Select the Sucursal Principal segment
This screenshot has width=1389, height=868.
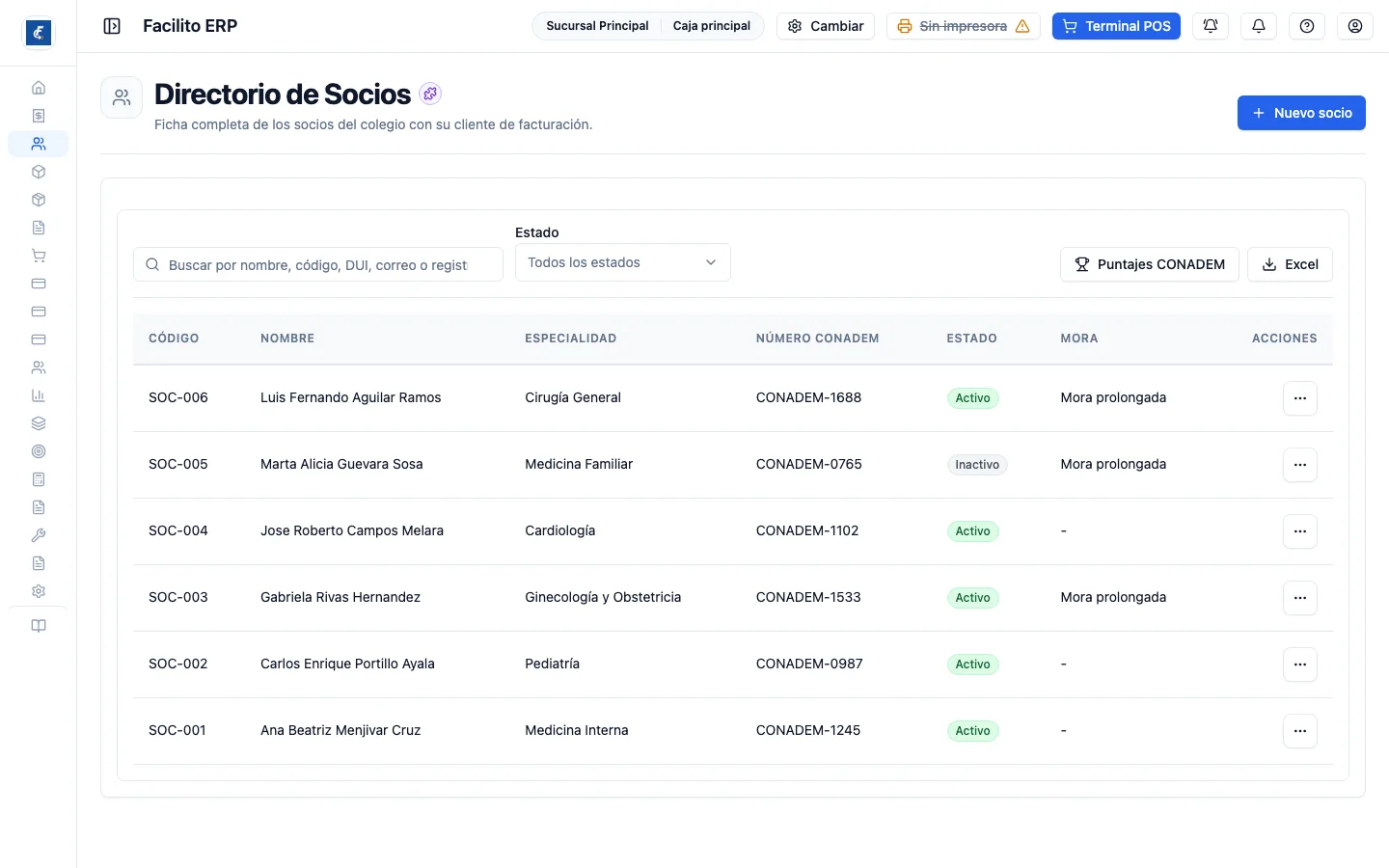(x=597, y=26)
